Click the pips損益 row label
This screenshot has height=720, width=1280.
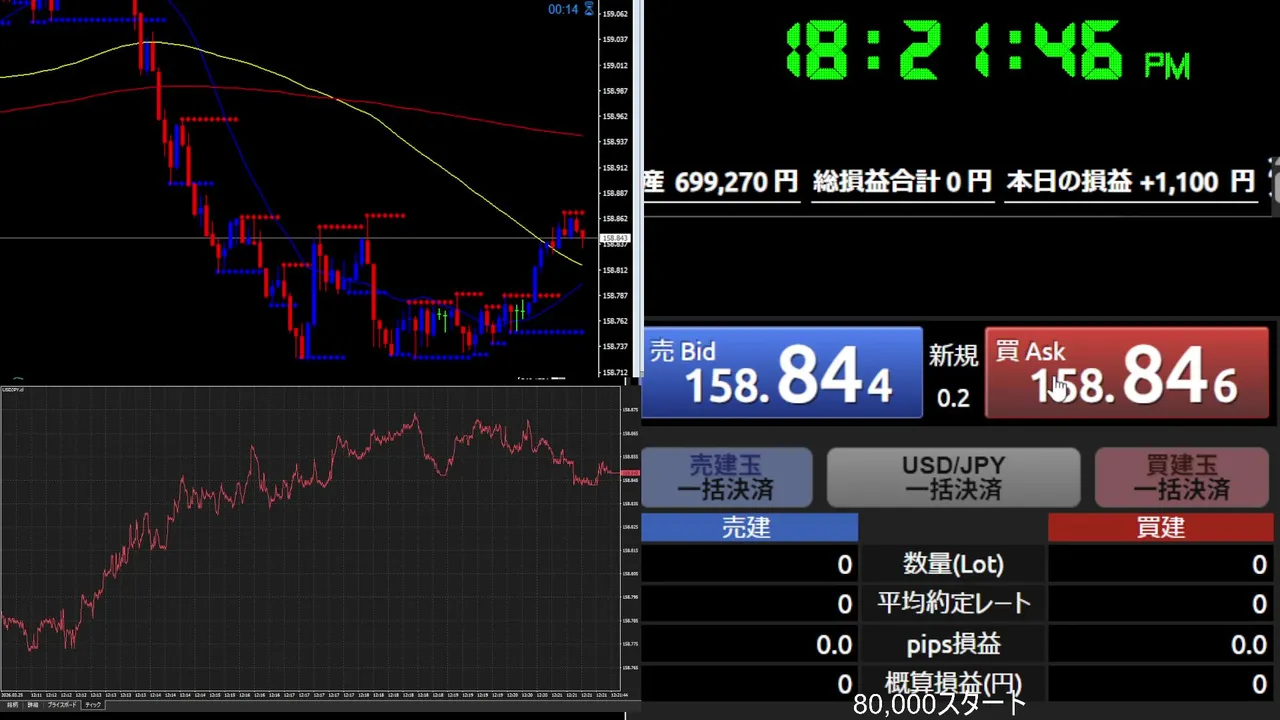point(953,644)
